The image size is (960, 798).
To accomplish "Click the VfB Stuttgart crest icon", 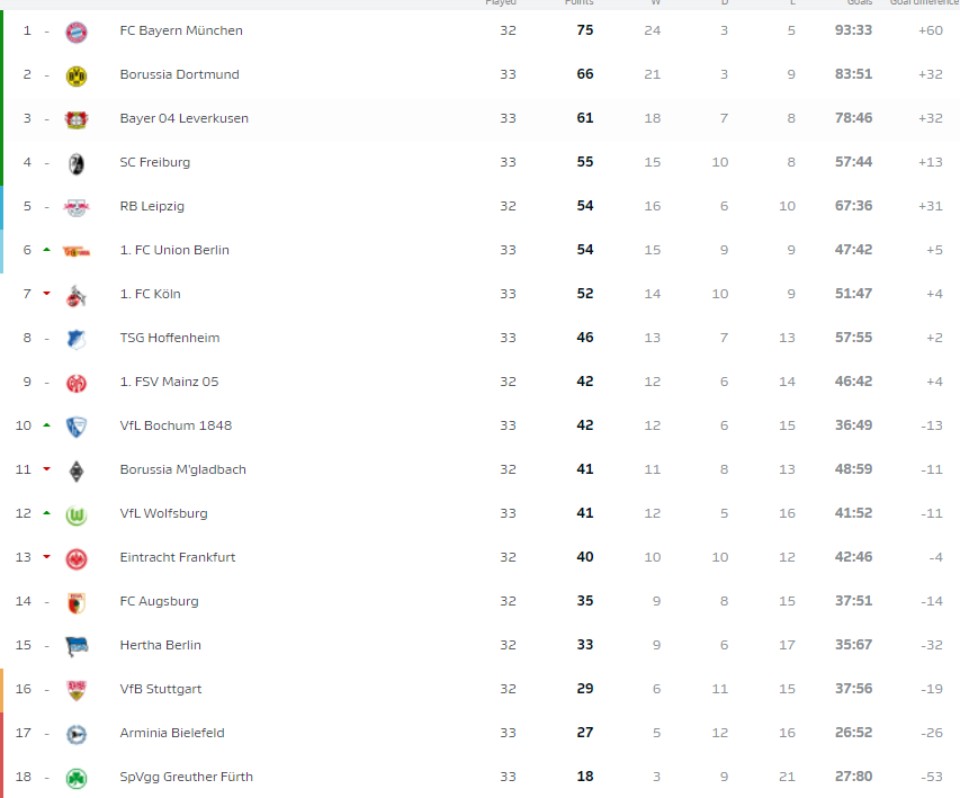I will point(76,690).
